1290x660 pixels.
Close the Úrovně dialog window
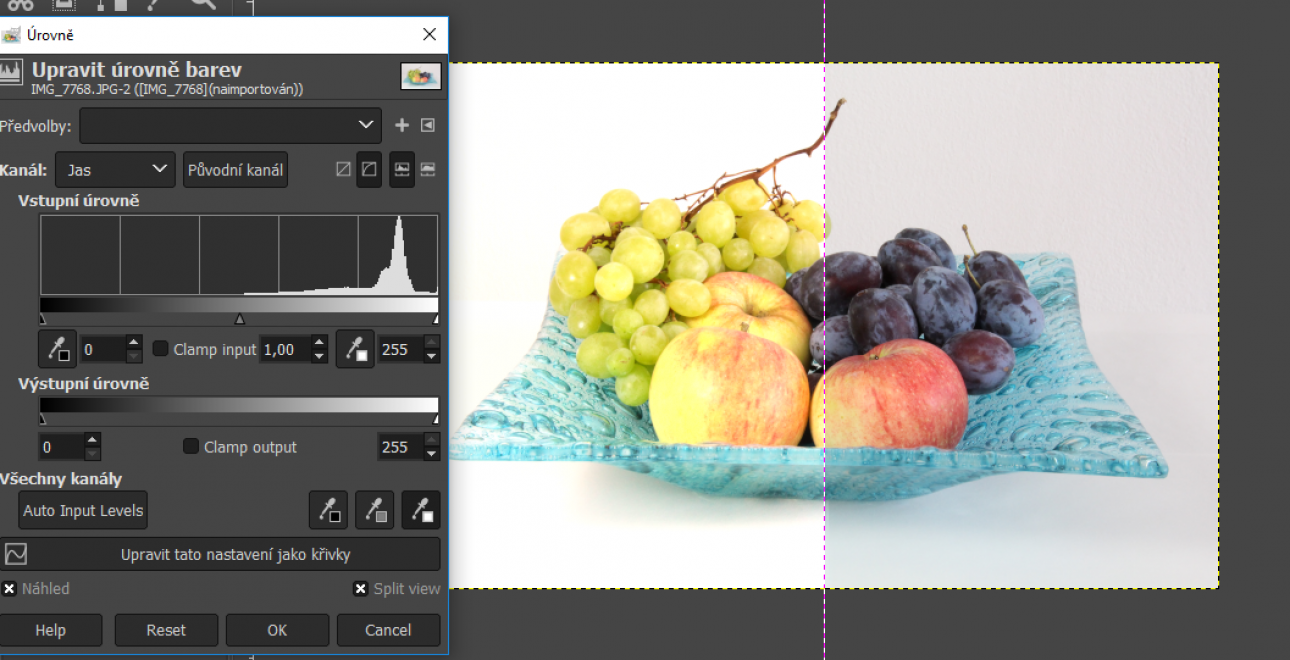429,34
